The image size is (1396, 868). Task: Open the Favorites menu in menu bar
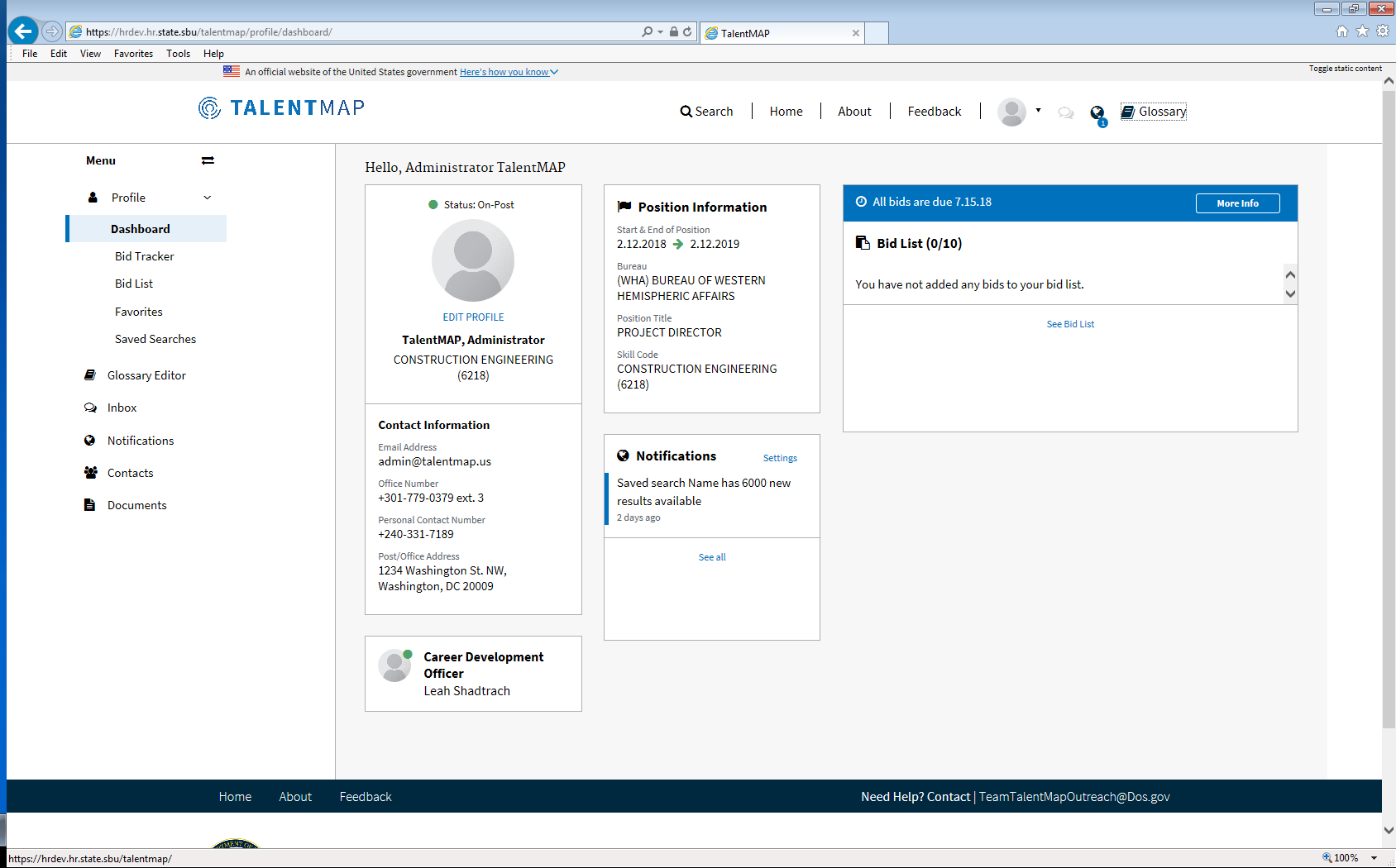click(x=133, y=54)
